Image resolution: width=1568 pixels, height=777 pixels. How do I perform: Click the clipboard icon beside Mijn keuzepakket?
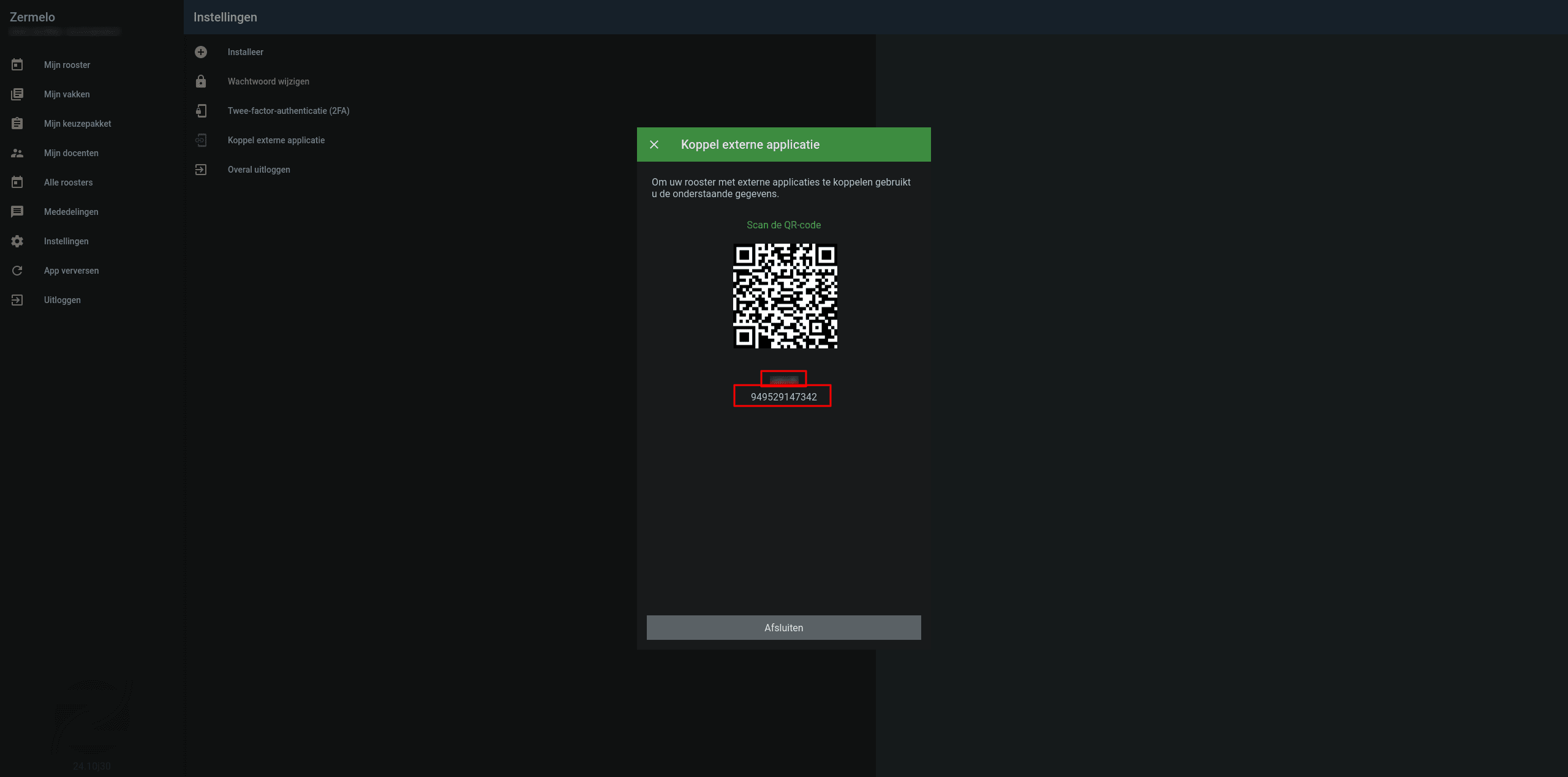17,124
